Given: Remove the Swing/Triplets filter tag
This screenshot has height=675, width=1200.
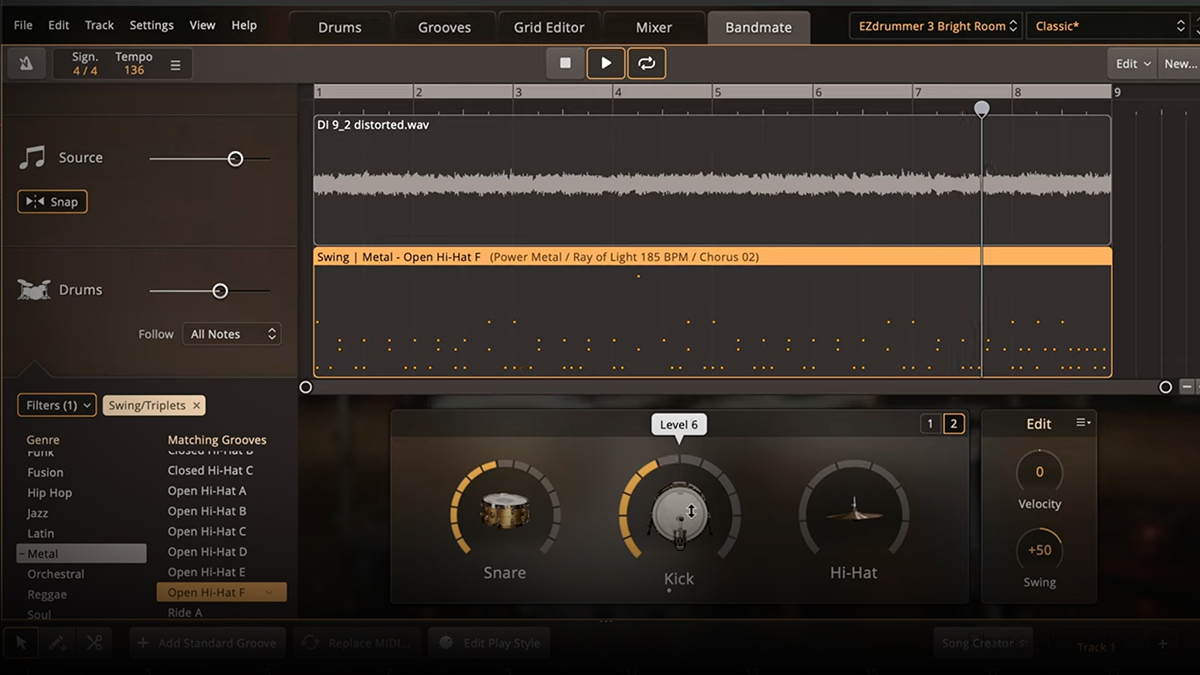Looking at the screenshot, I should click(x=197, y=405).
